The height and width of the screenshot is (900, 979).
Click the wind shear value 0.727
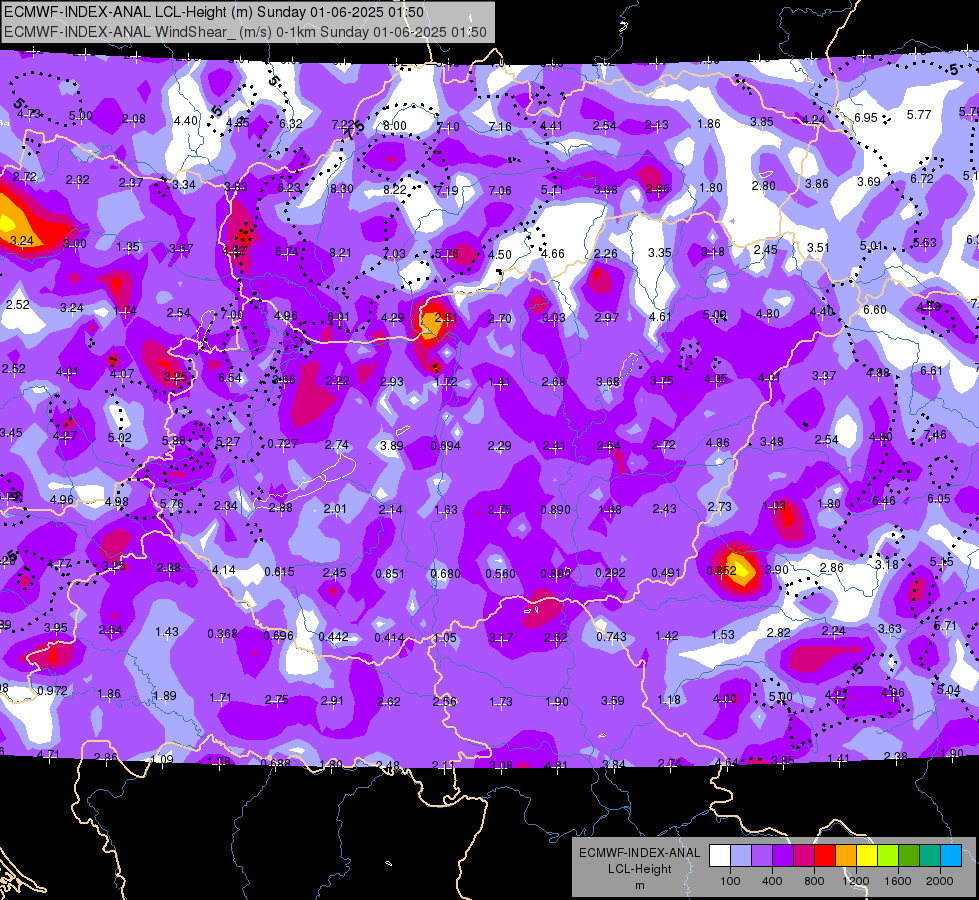[x=282, y=443]
